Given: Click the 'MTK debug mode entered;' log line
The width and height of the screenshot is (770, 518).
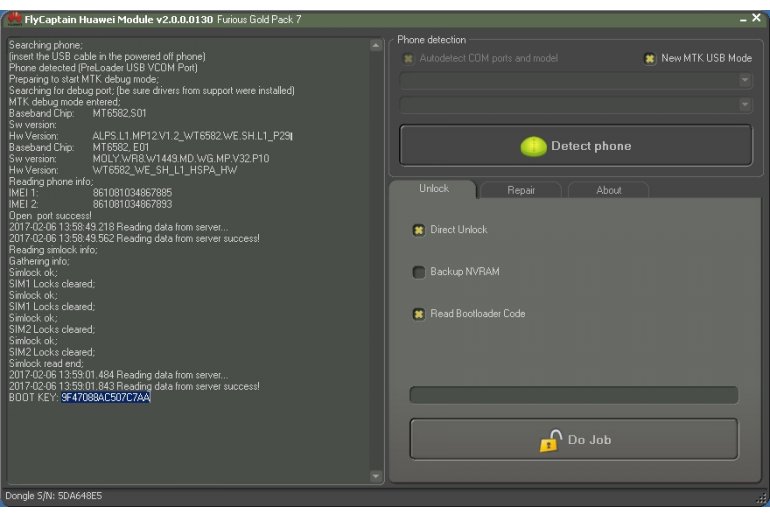Looking at the screenshot, I should [64, 102].
